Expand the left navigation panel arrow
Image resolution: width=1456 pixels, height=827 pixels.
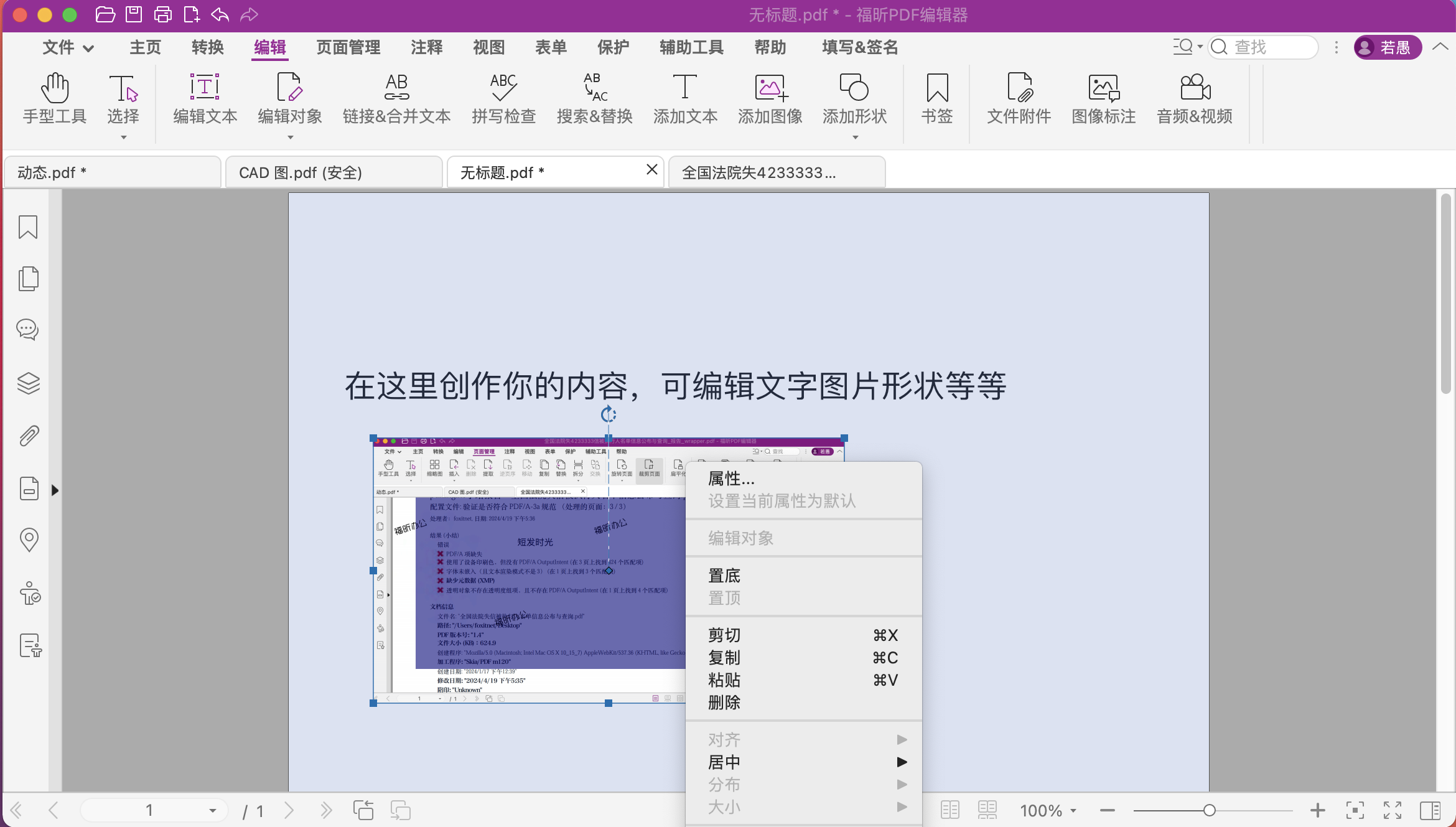point(55,490)
